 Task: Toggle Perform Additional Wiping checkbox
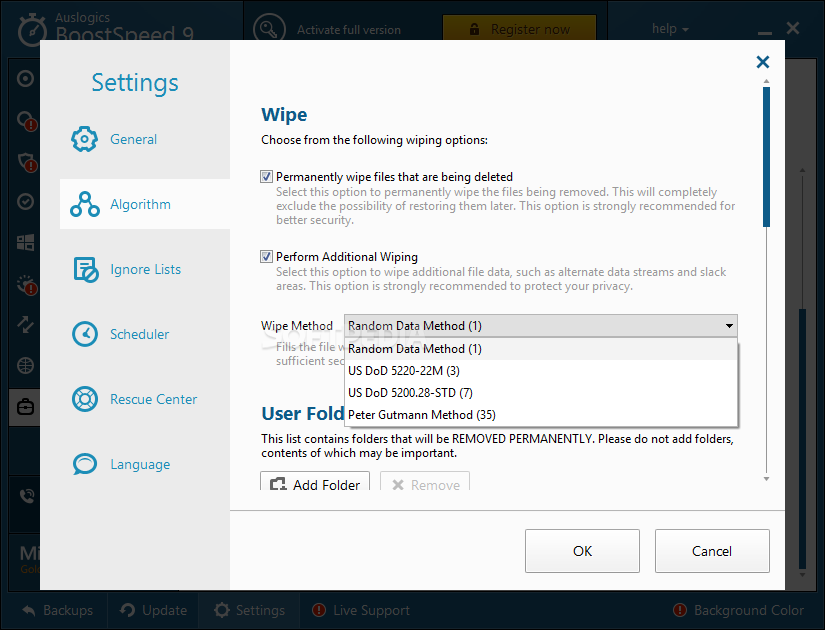[266, 256]
